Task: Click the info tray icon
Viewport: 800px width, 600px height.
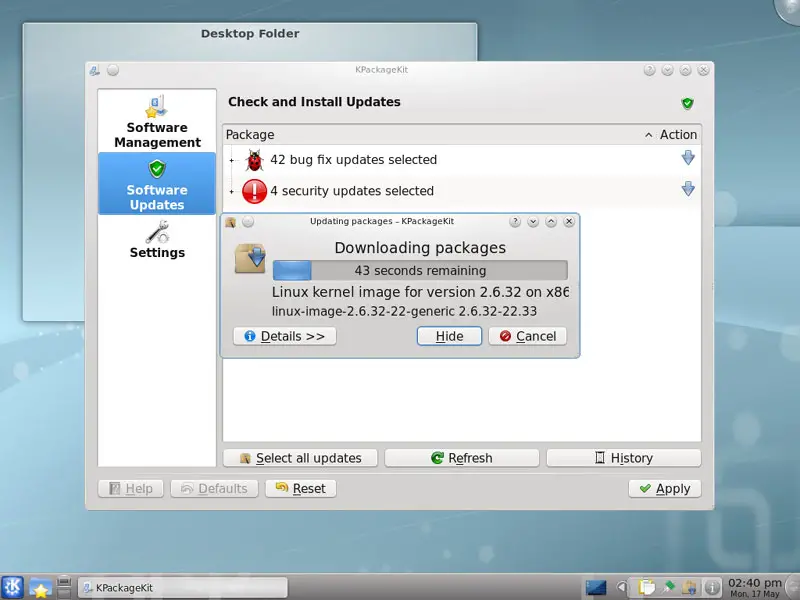Action: 712,588
